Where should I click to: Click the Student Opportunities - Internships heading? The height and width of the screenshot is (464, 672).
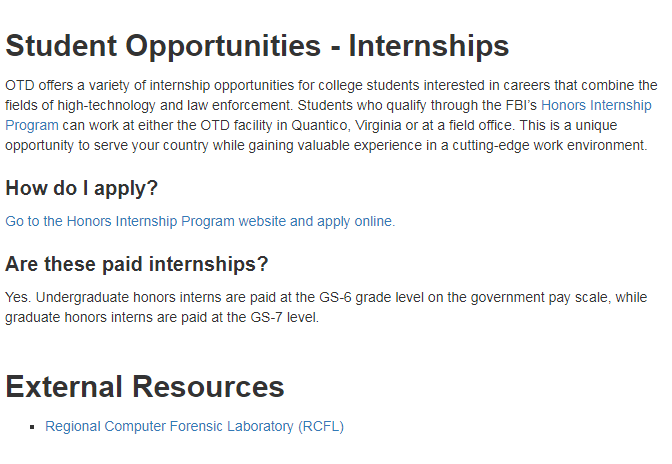(x=257, y=46)
